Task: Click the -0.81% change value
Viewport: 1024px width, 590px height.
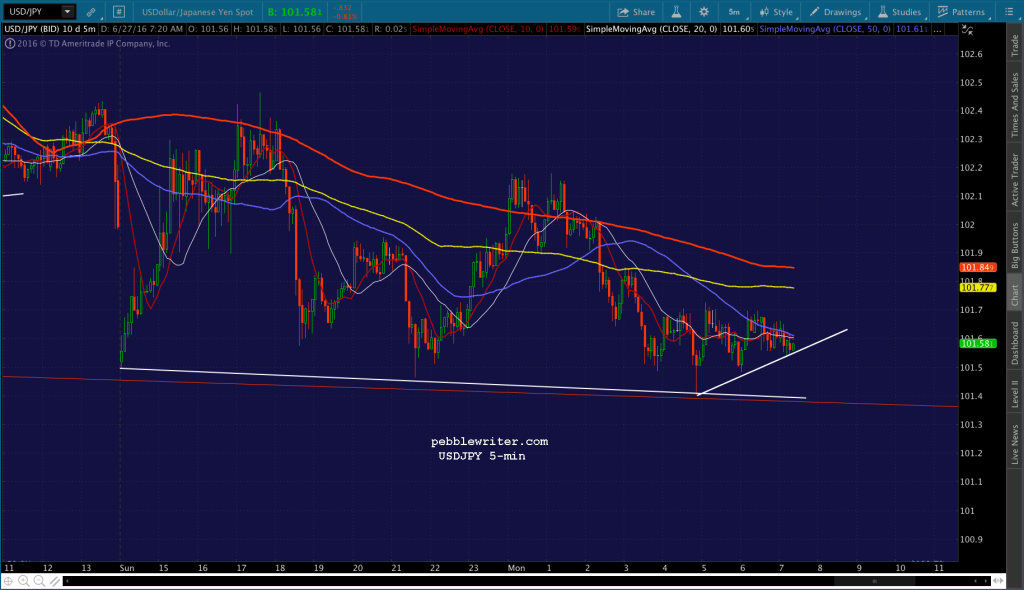Action: (344, 16)
